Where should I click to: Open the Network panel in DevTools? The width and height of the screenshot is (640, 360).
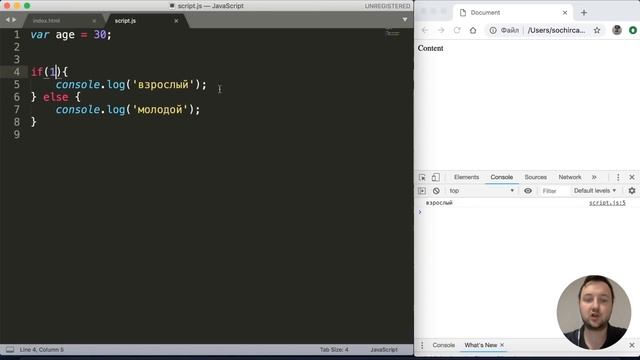(570, 177)
